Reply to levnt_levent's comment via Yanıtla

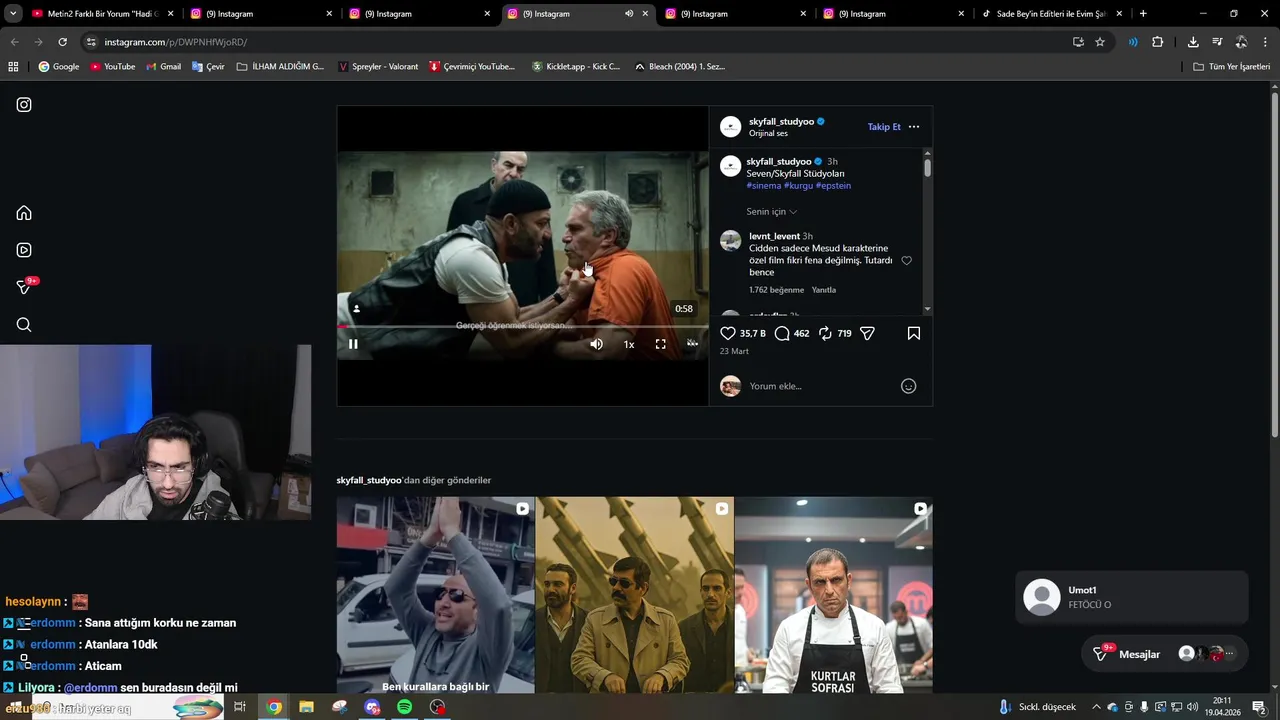(x=824, y=290)
